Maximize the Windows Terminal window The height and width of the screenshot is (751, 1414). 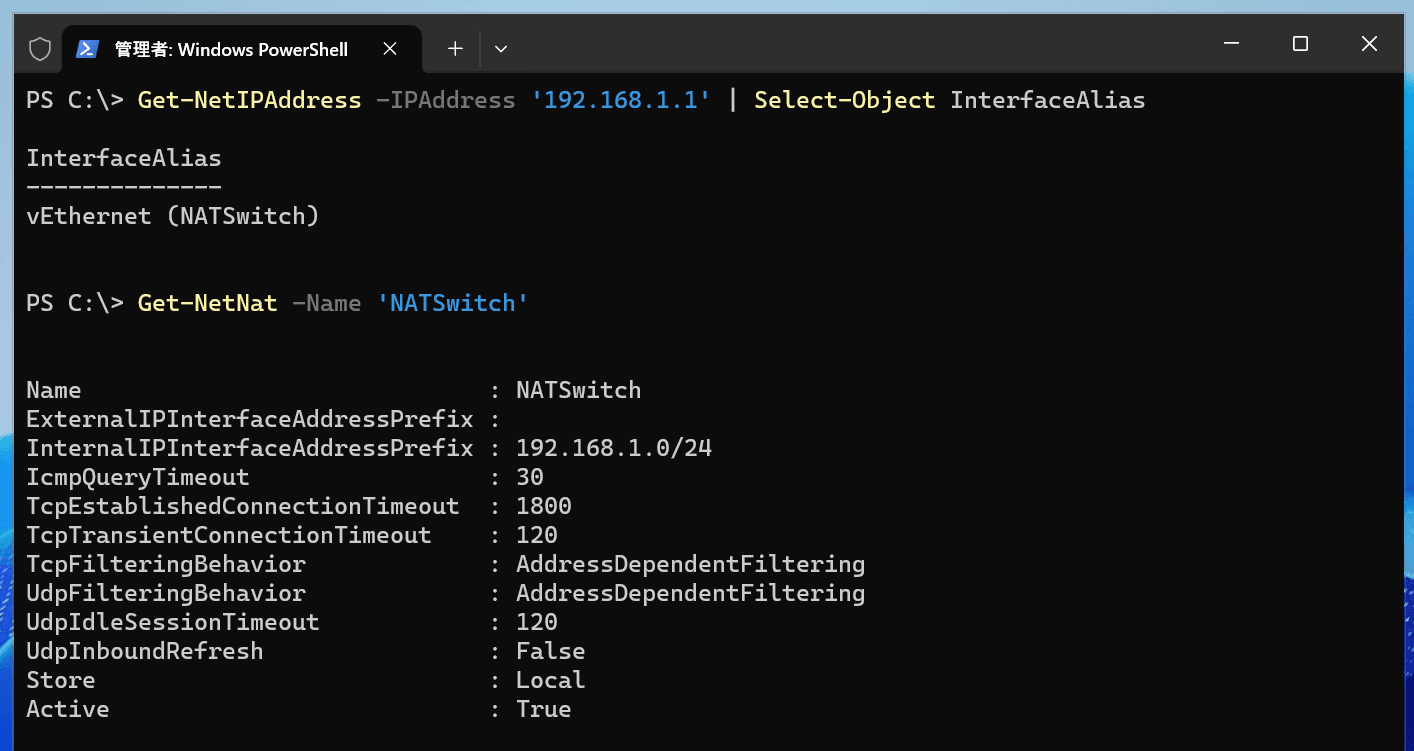tap(1300, 44)
